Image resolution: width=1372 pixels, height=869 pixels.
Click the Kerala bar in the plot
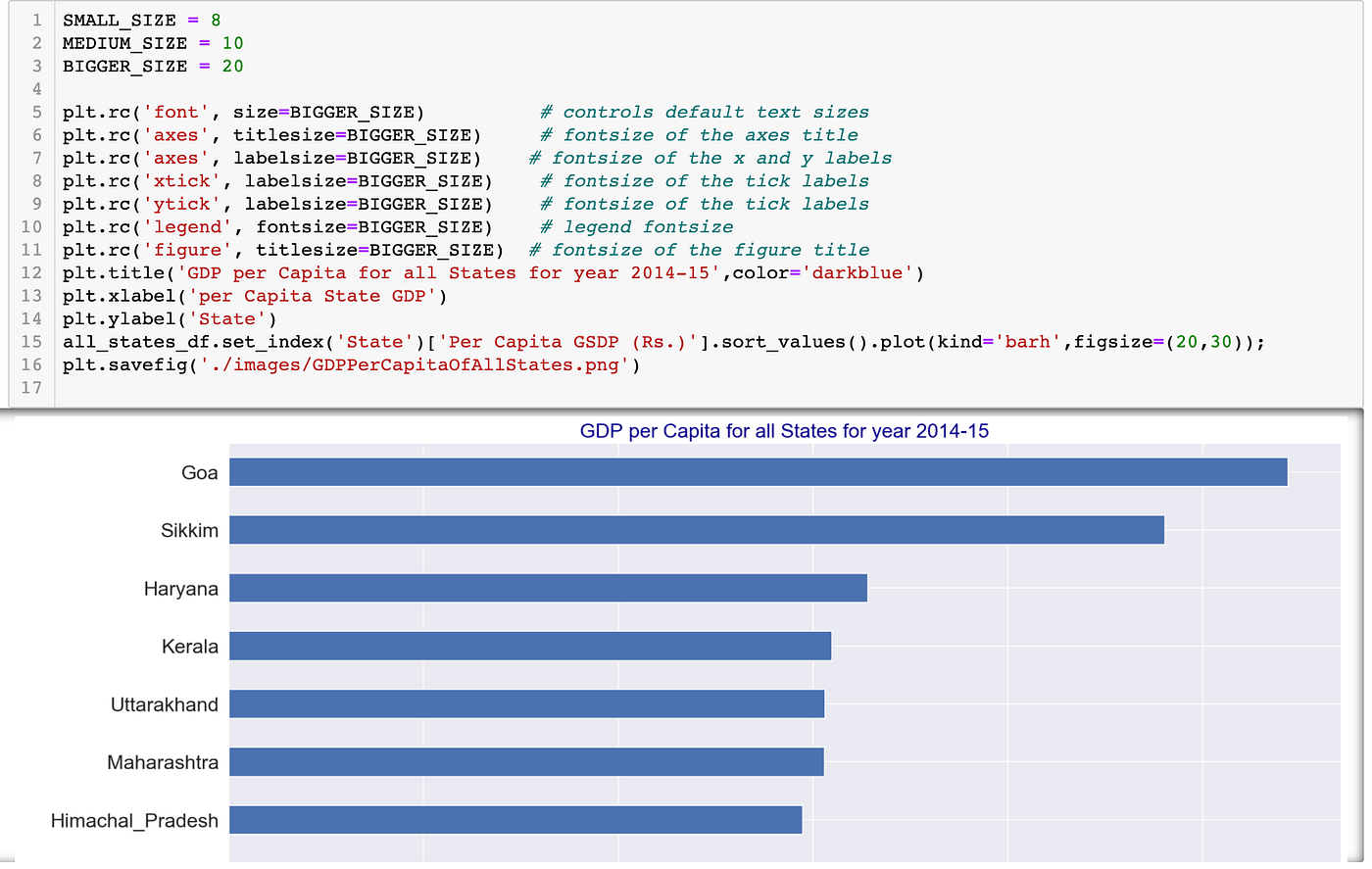(x=529, y=646)
